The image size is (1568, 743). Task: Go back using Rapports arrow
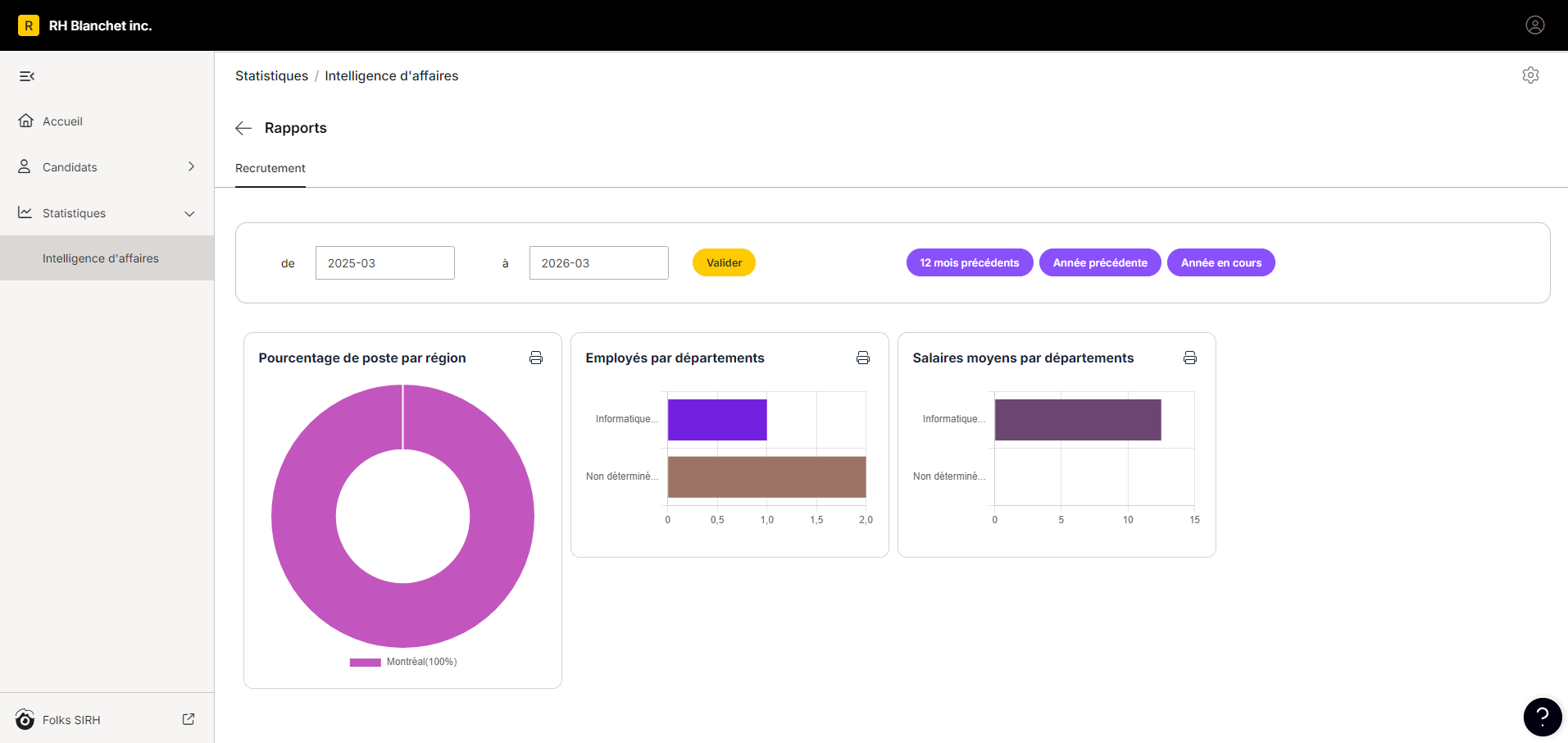243,128
